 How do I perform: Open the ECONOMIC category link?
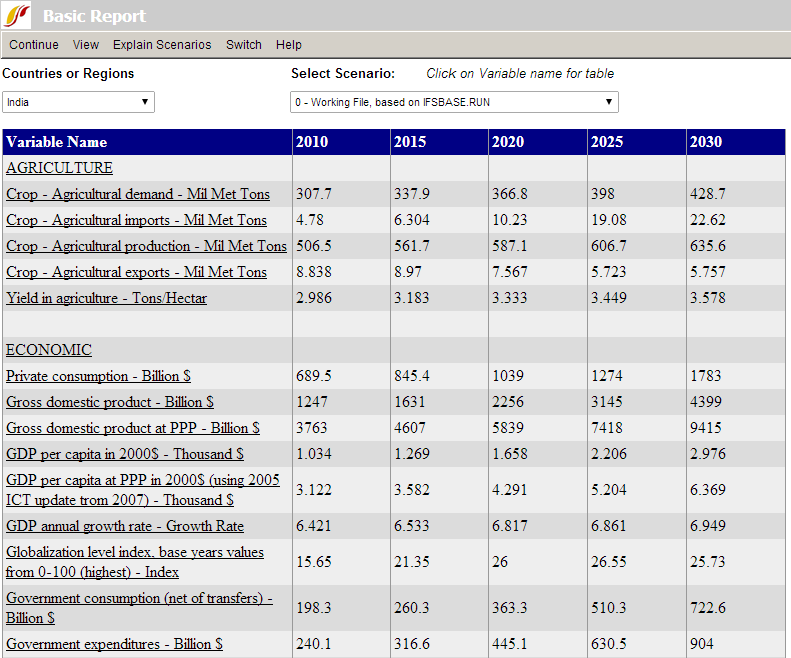49,350
